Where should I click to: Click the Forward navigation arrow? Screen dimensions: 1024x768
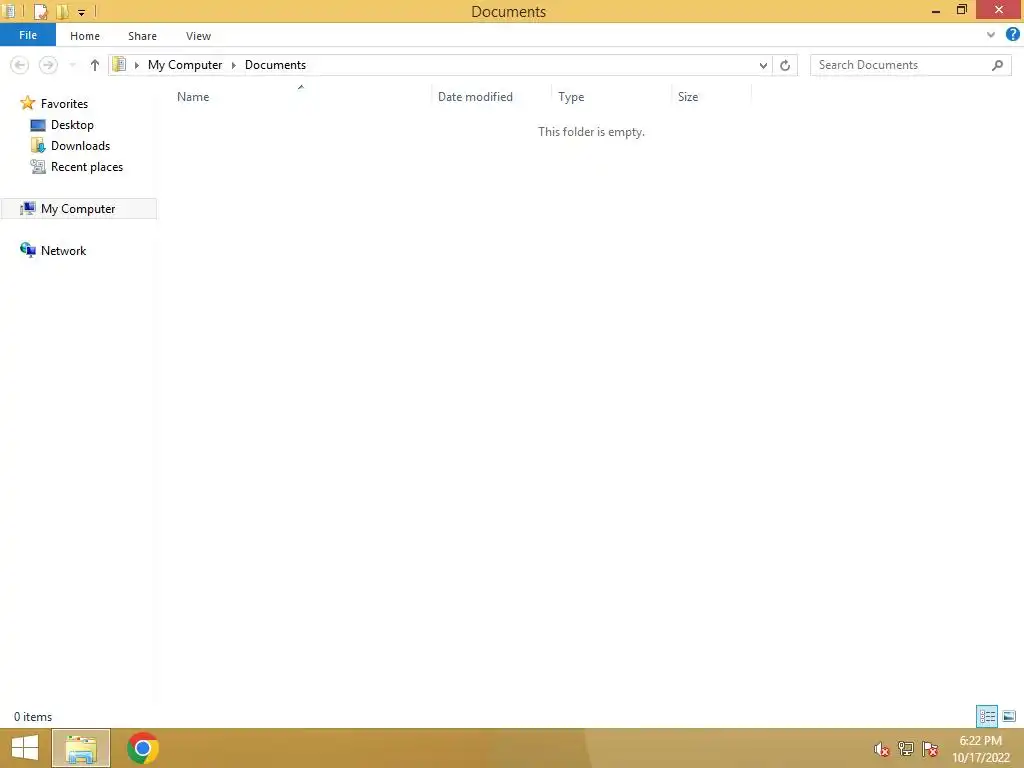48,65
